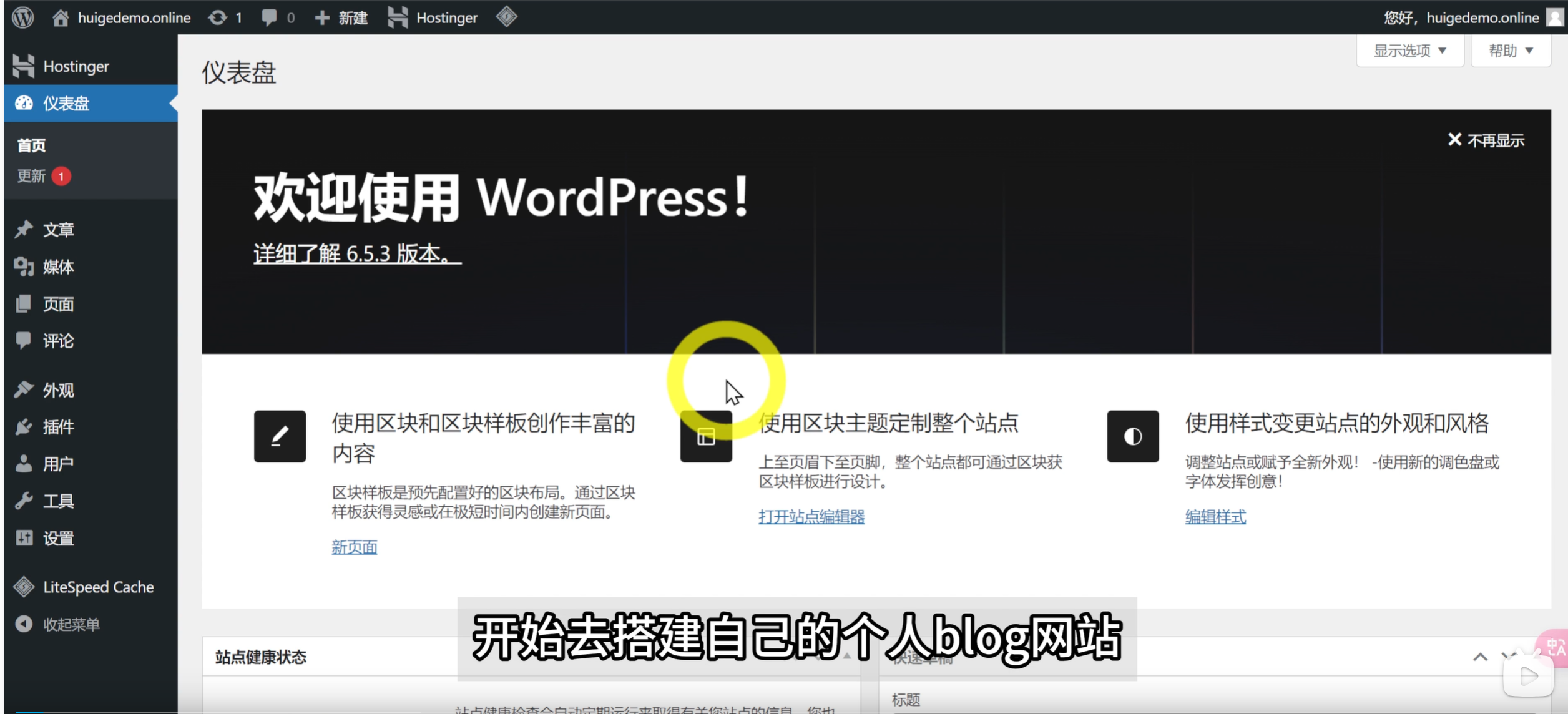Viewport: 1568px width, 714px height.
Task: Click the pencil edit block icon
Action: click(x=280, y=436)
